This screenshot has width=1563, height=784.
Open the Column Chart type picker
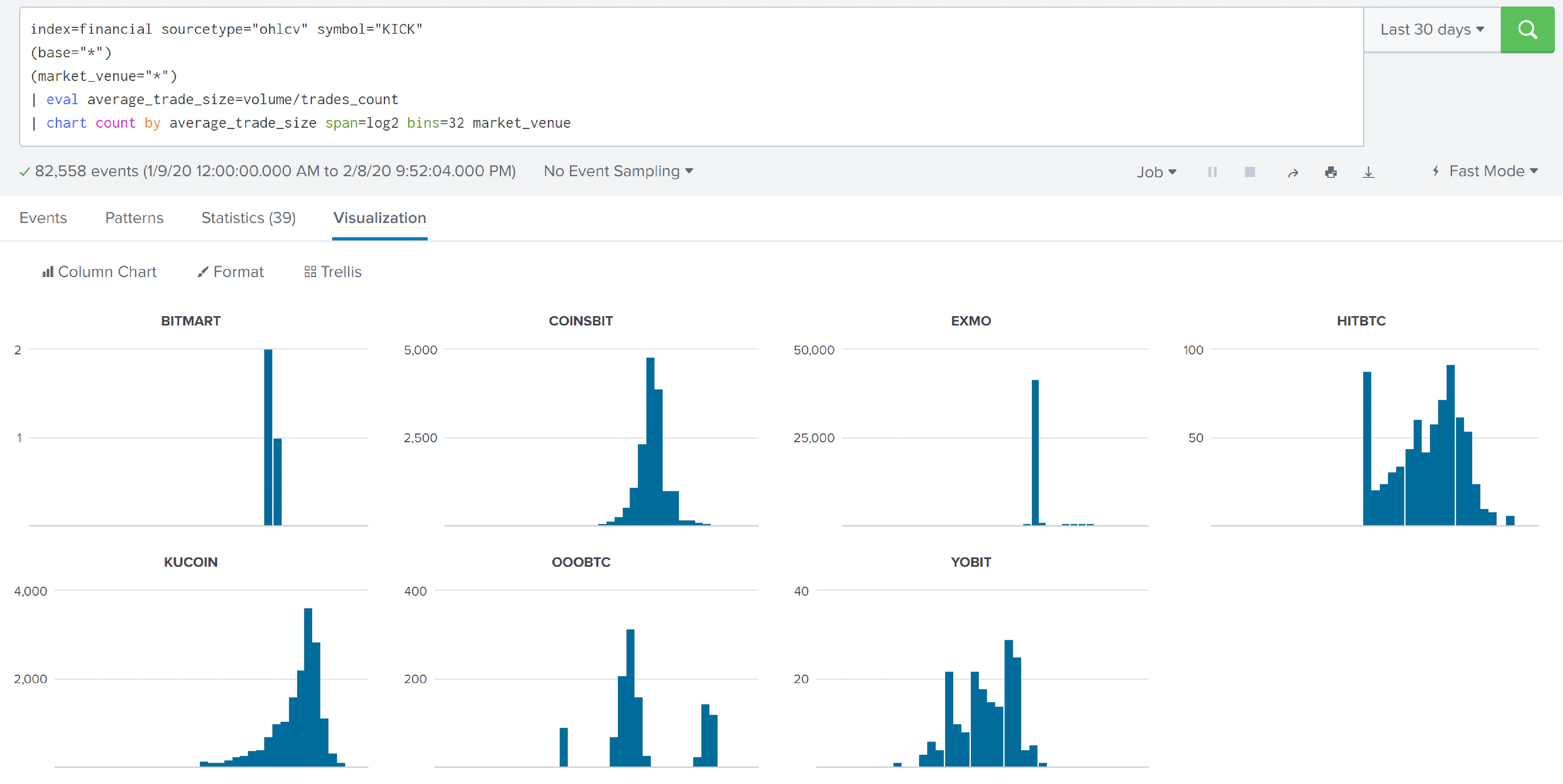tap(99, 272)
